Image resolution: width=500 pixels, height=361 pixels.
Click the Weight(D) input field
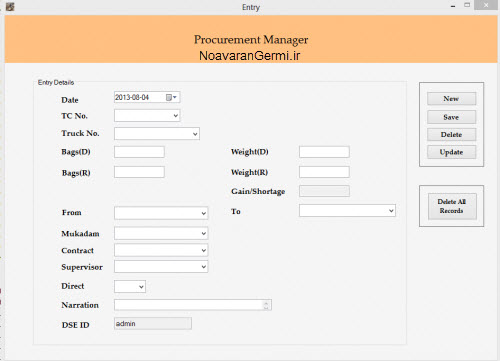tap(324, 152)
